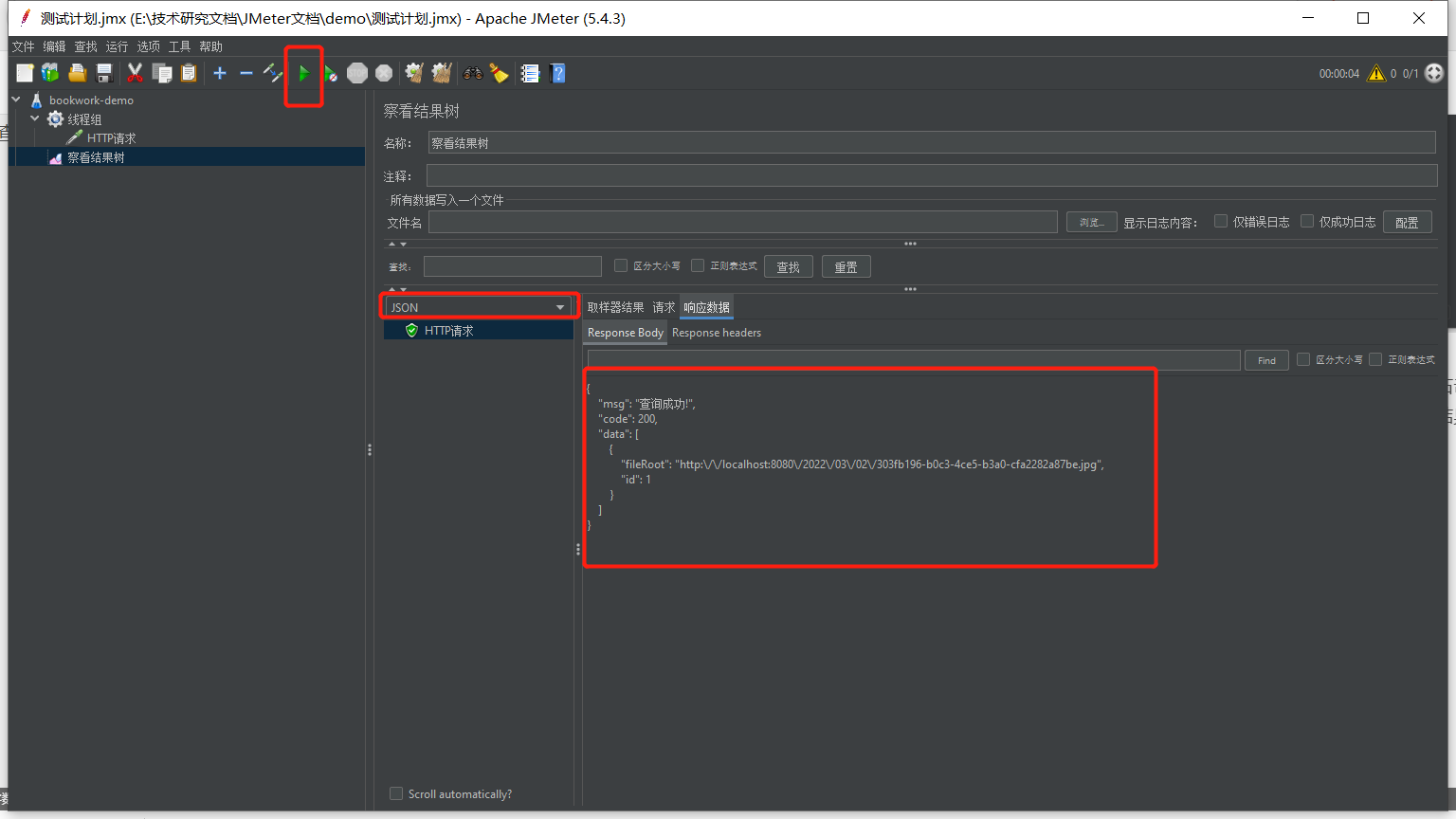Screen dimensions: 1456x819
Task: Expand all tree nodes with the plus icon
Action: [x=220, y=73]
